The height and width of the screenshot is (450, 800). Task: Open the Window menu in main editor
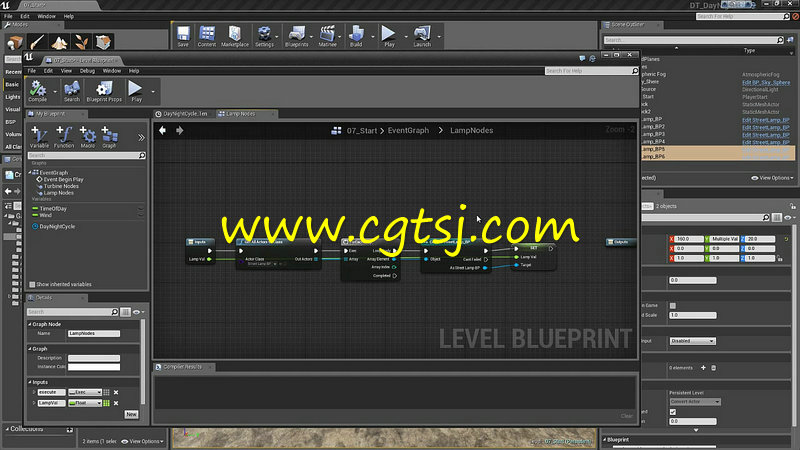coord(46,16)
